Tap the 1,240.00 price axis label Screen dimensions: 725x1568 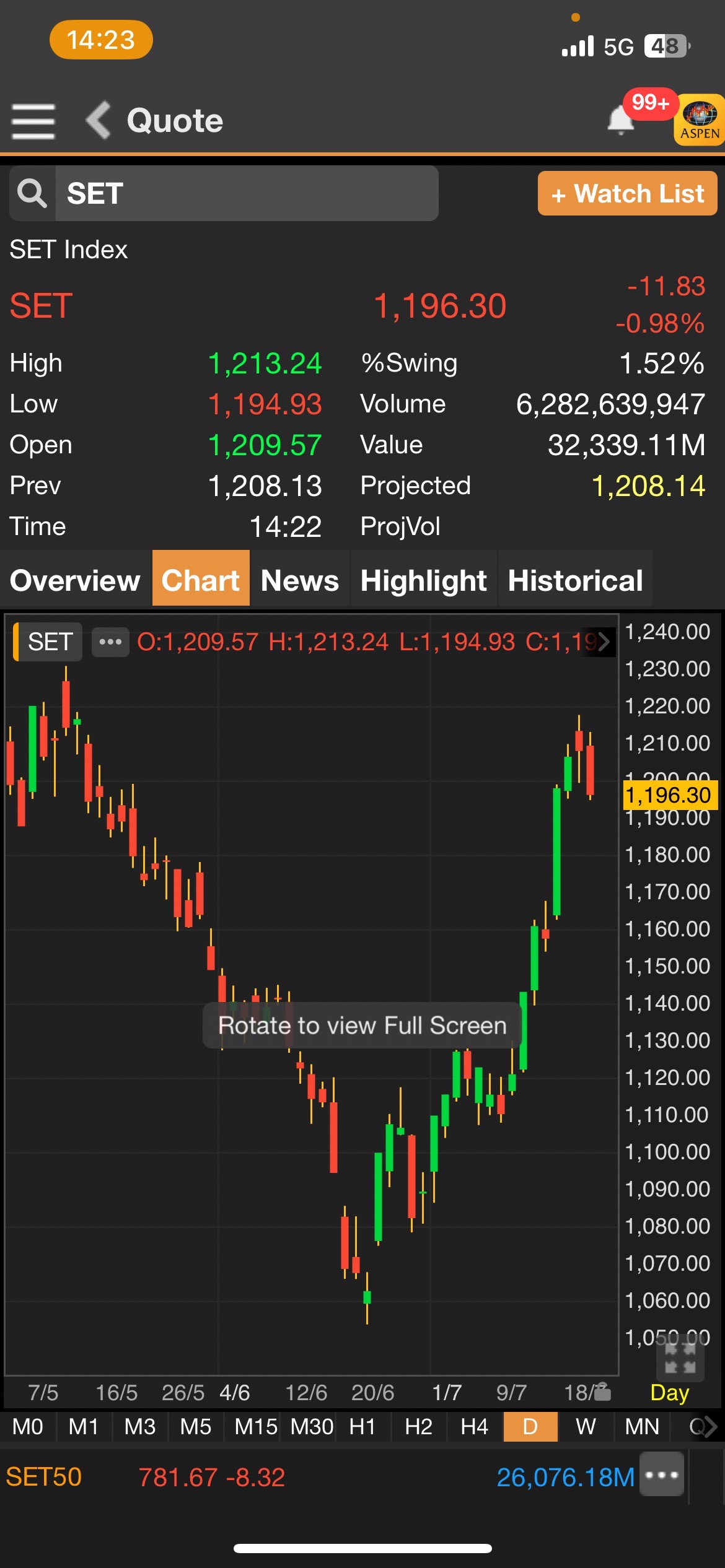[667, 632]
